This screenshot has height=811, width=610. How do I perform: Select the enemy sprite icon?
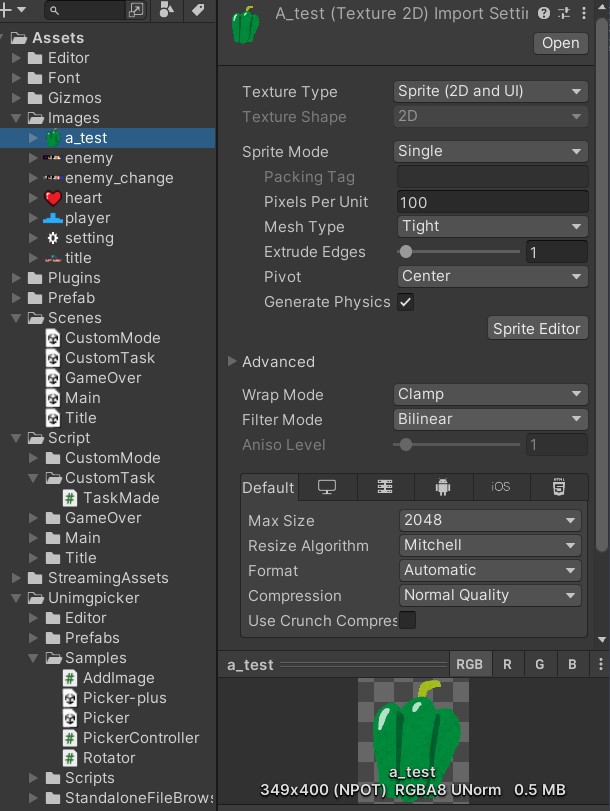[x=52, y=158]
